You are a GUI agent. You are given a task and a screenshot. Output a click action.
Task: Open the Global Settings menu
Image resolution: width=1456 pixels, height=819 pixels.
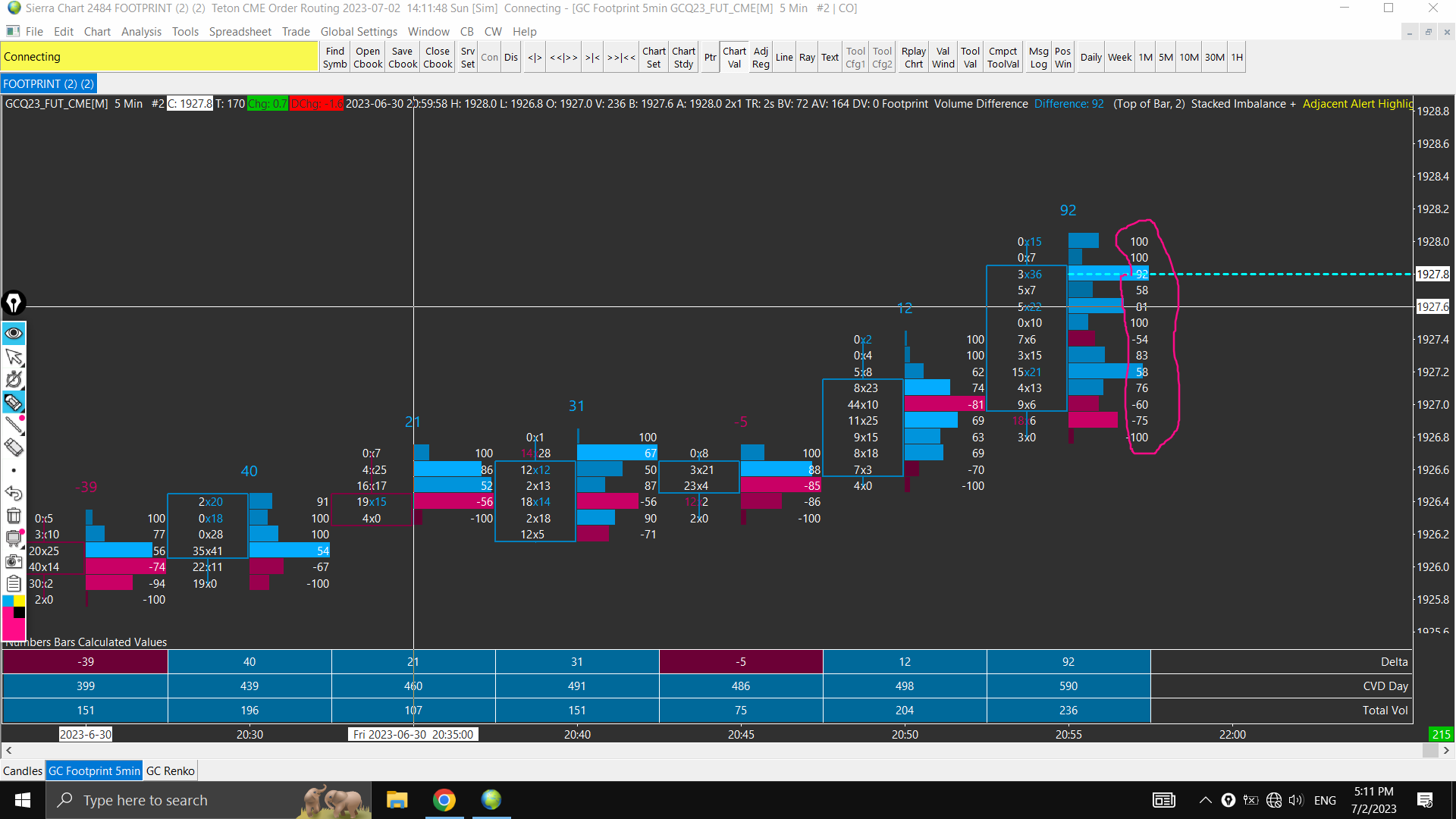(x=359, y=32)
